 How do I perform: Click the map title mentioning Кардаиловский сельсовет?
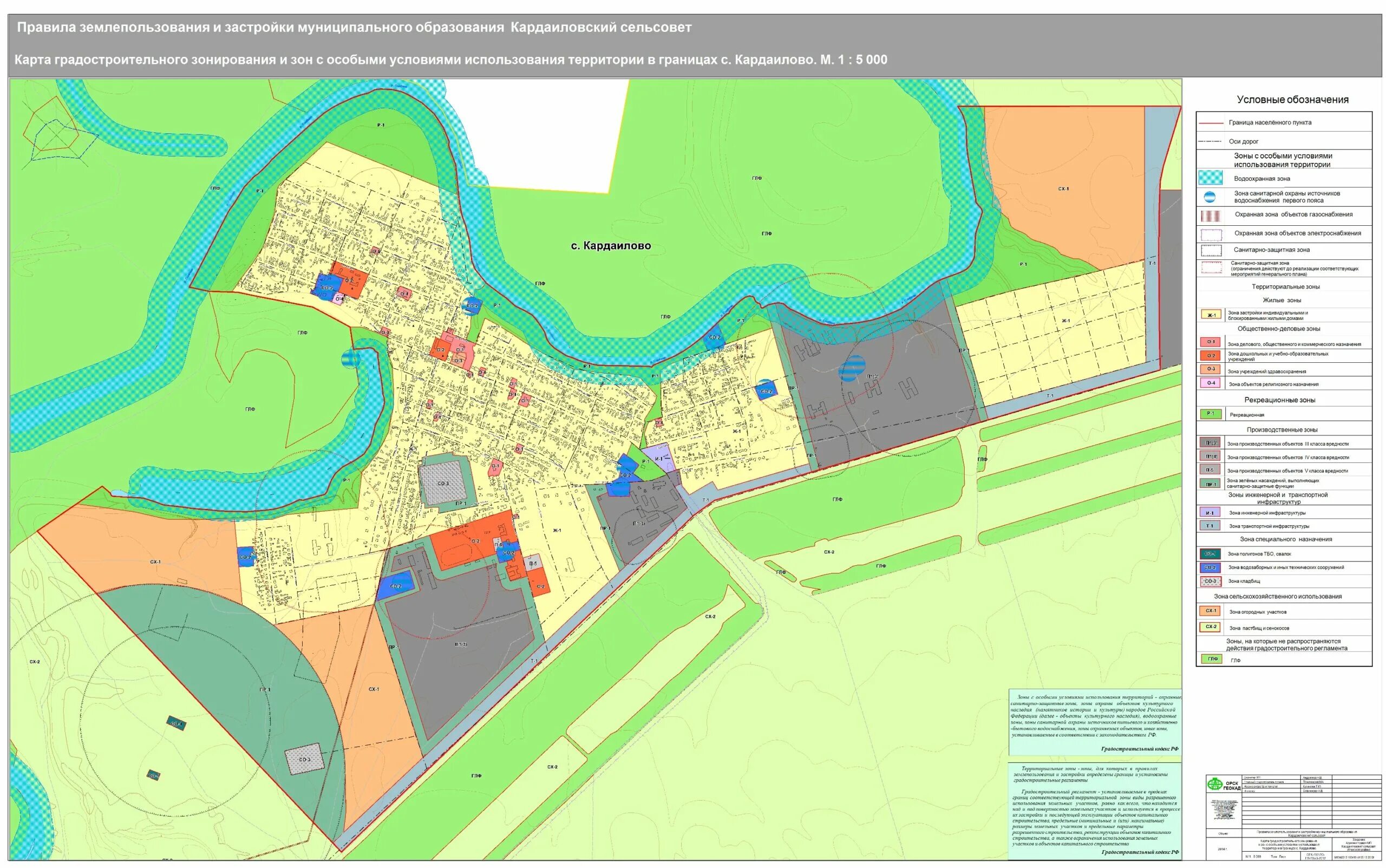(x=354, y=28)
